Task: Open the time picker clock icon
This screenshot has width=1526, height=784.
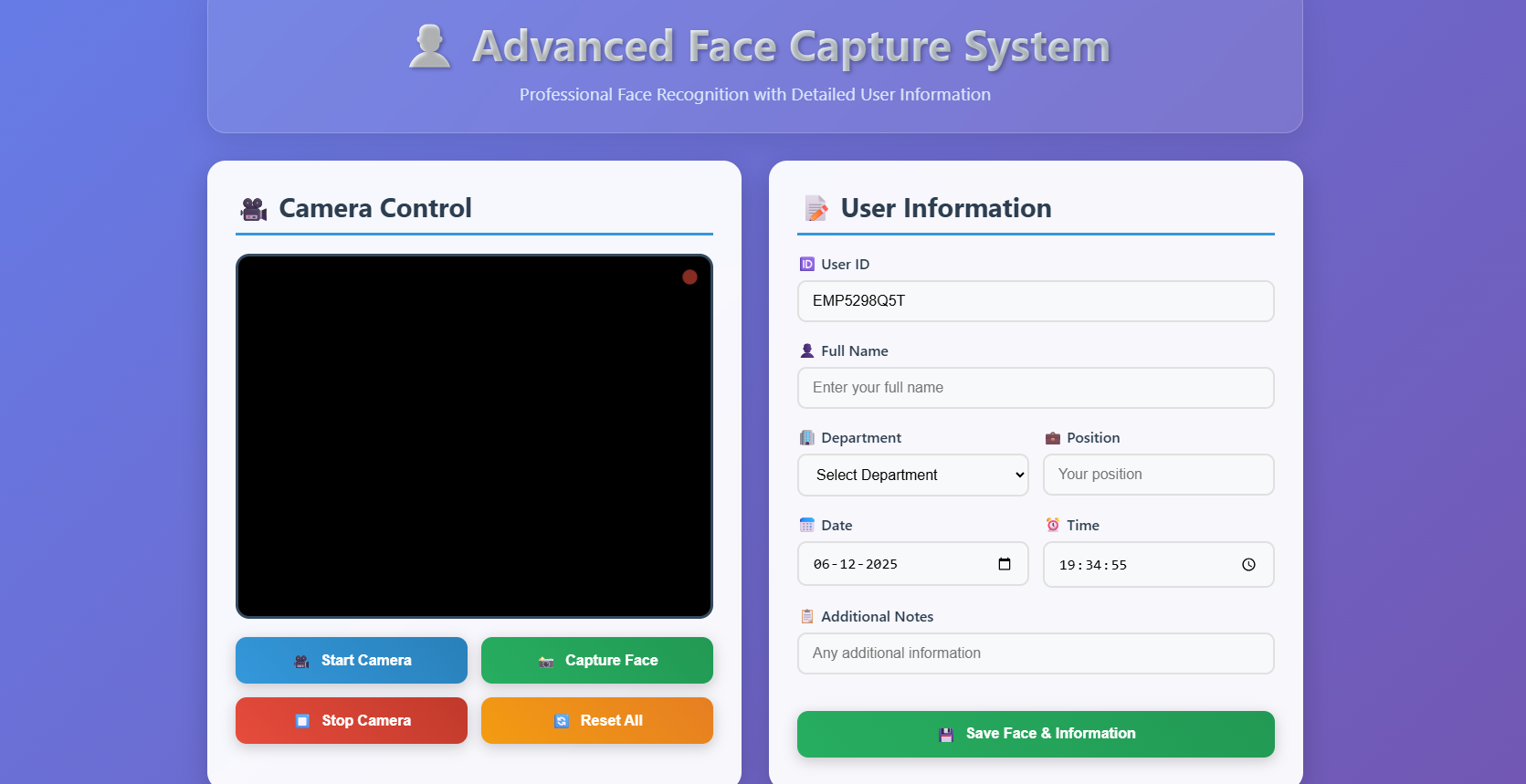Action: click(x=1248, y=565)
